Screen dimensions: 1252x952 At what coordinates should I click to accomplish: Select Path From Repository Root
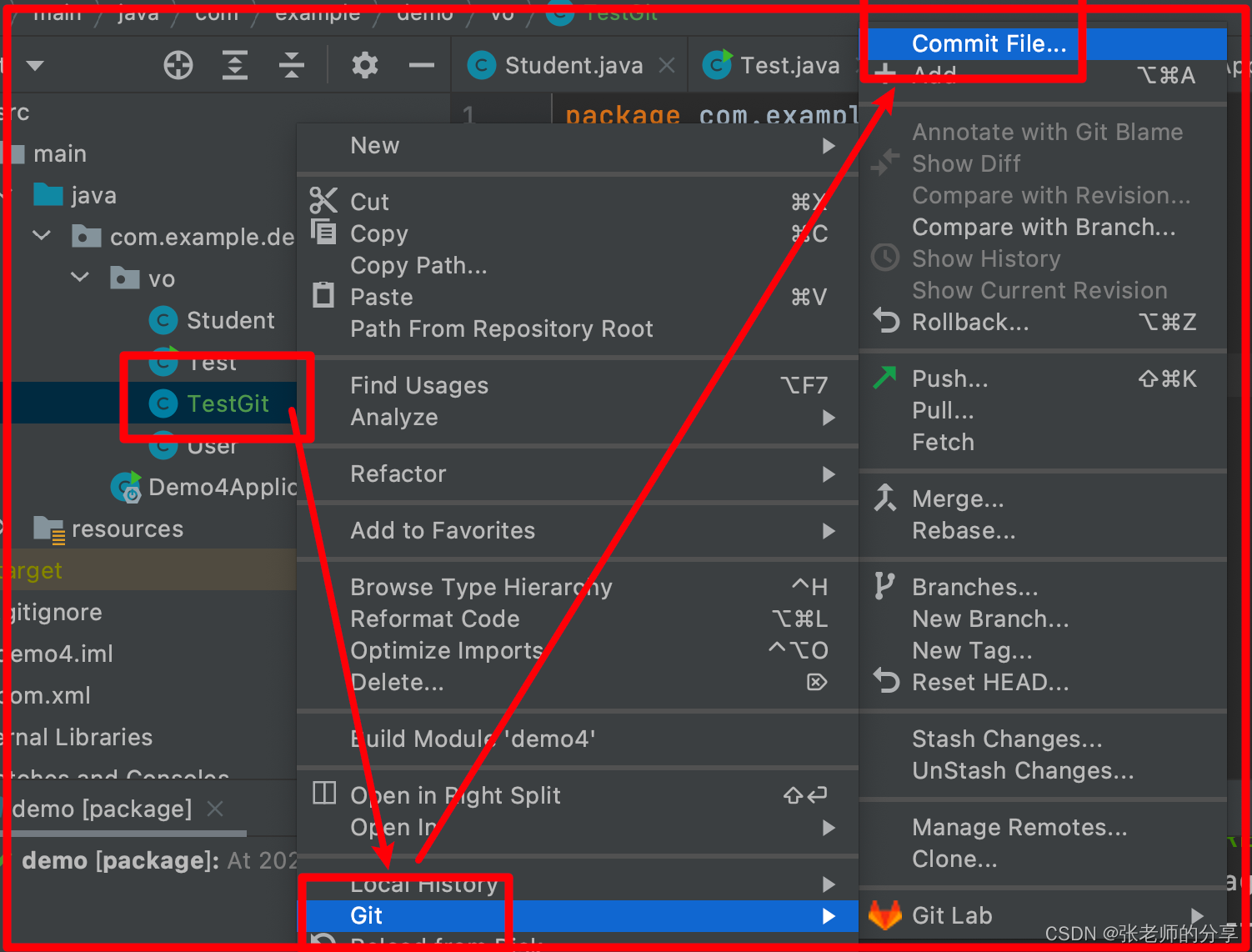(578, 328)
